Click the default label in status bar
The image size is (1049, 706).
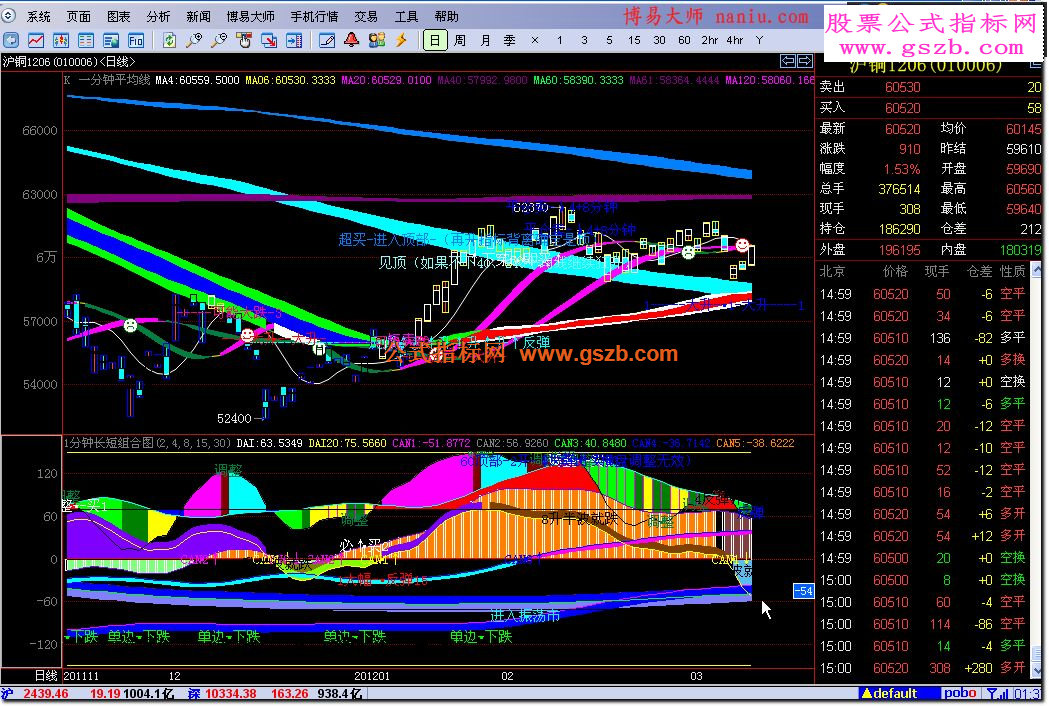tap(888, 694)
